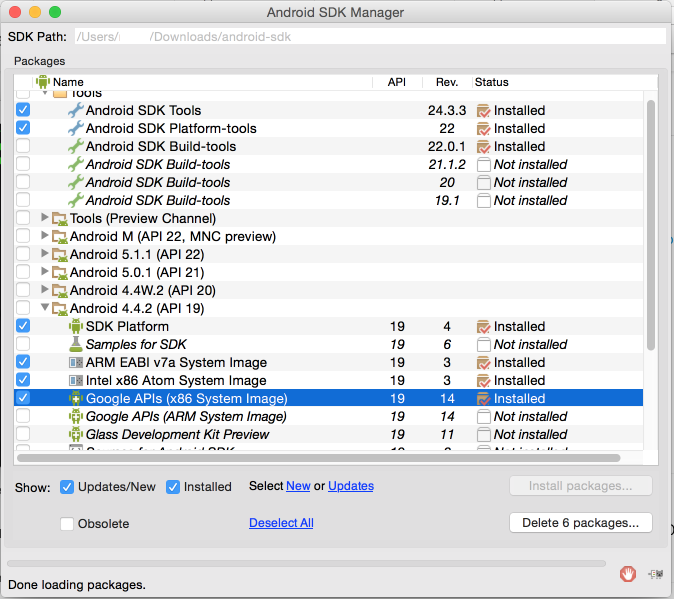Screen dimensions: 674x599
Task: Select the Glass Development Kit Preview row
Action: 328,434
